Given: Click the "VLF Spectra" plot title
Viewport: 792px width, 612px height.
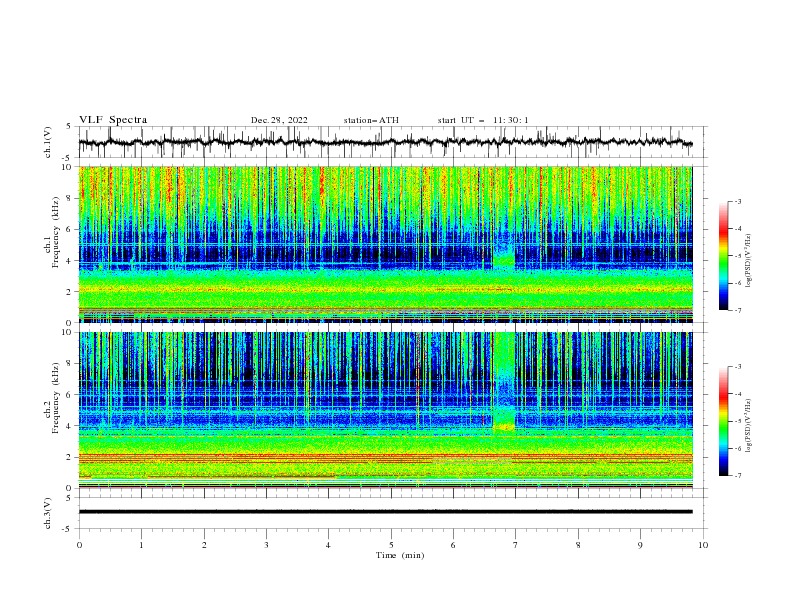Looking at the screenshot, I should [113, 120].
